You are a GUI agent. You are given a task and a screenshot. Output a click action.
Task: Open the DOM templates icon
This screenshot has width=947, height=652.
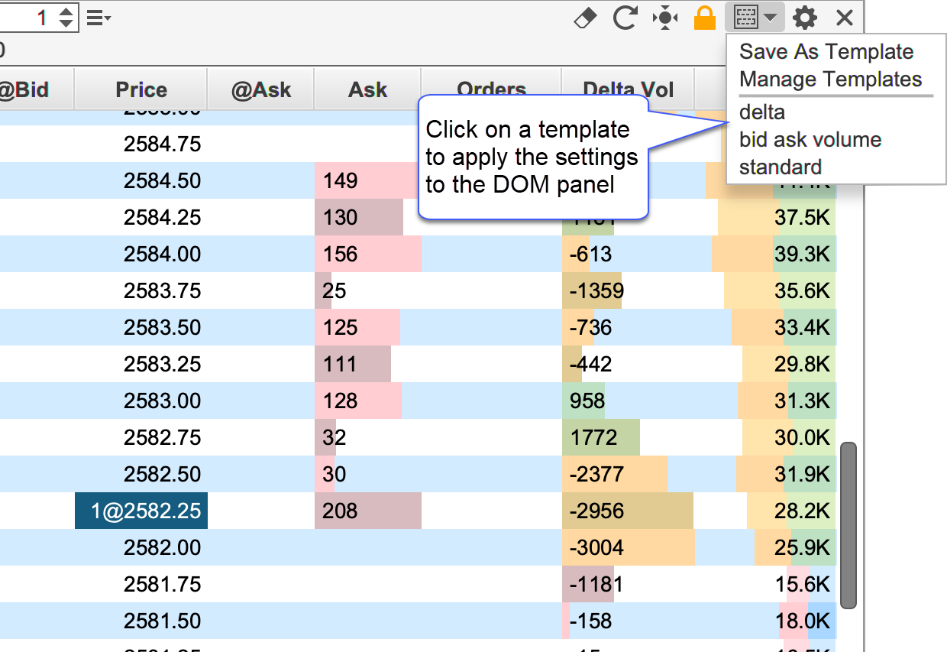pos(746,17)
